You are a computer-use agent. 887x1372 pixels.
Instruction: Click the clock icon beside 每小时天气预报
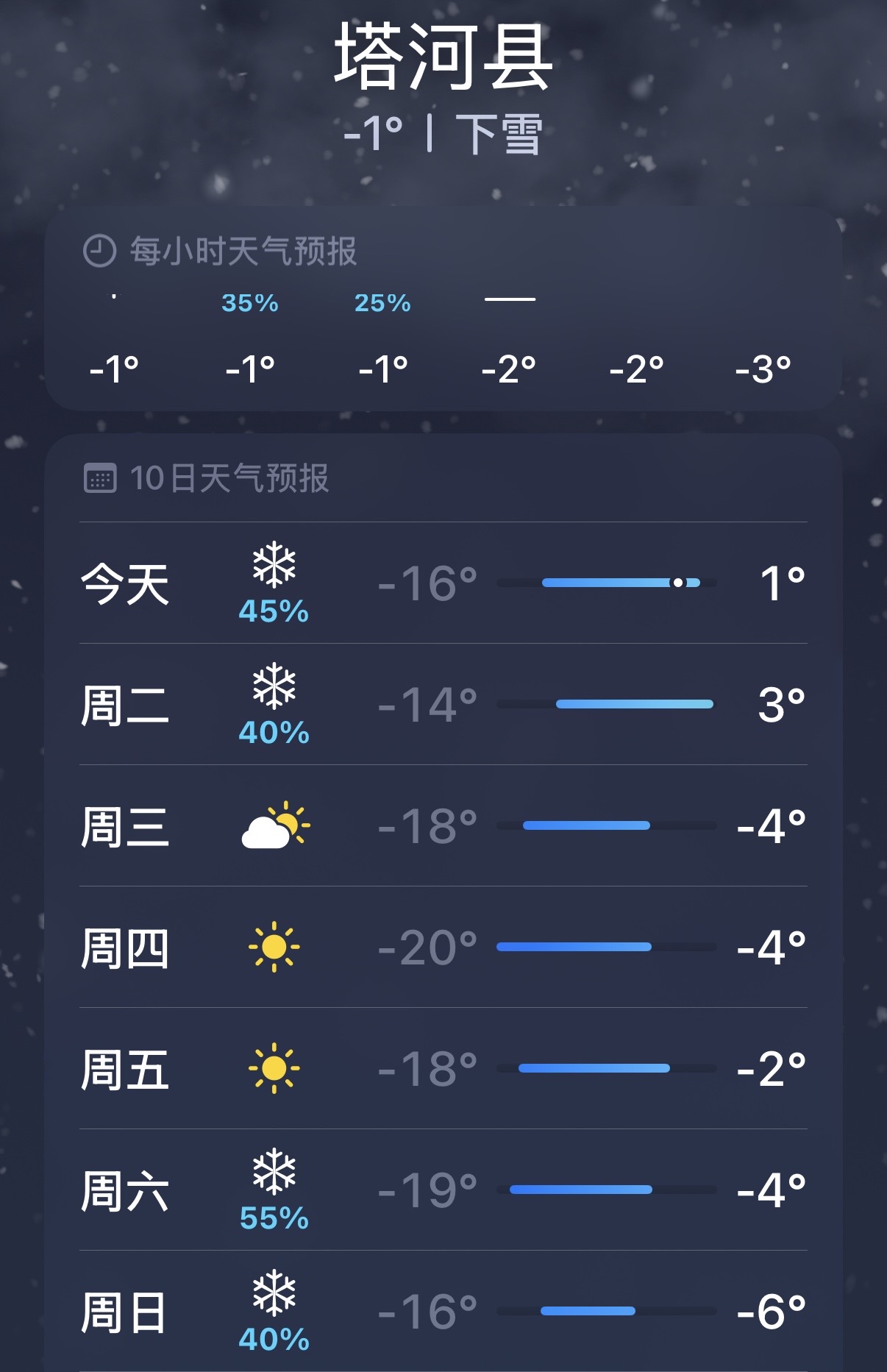pos(99,251)
